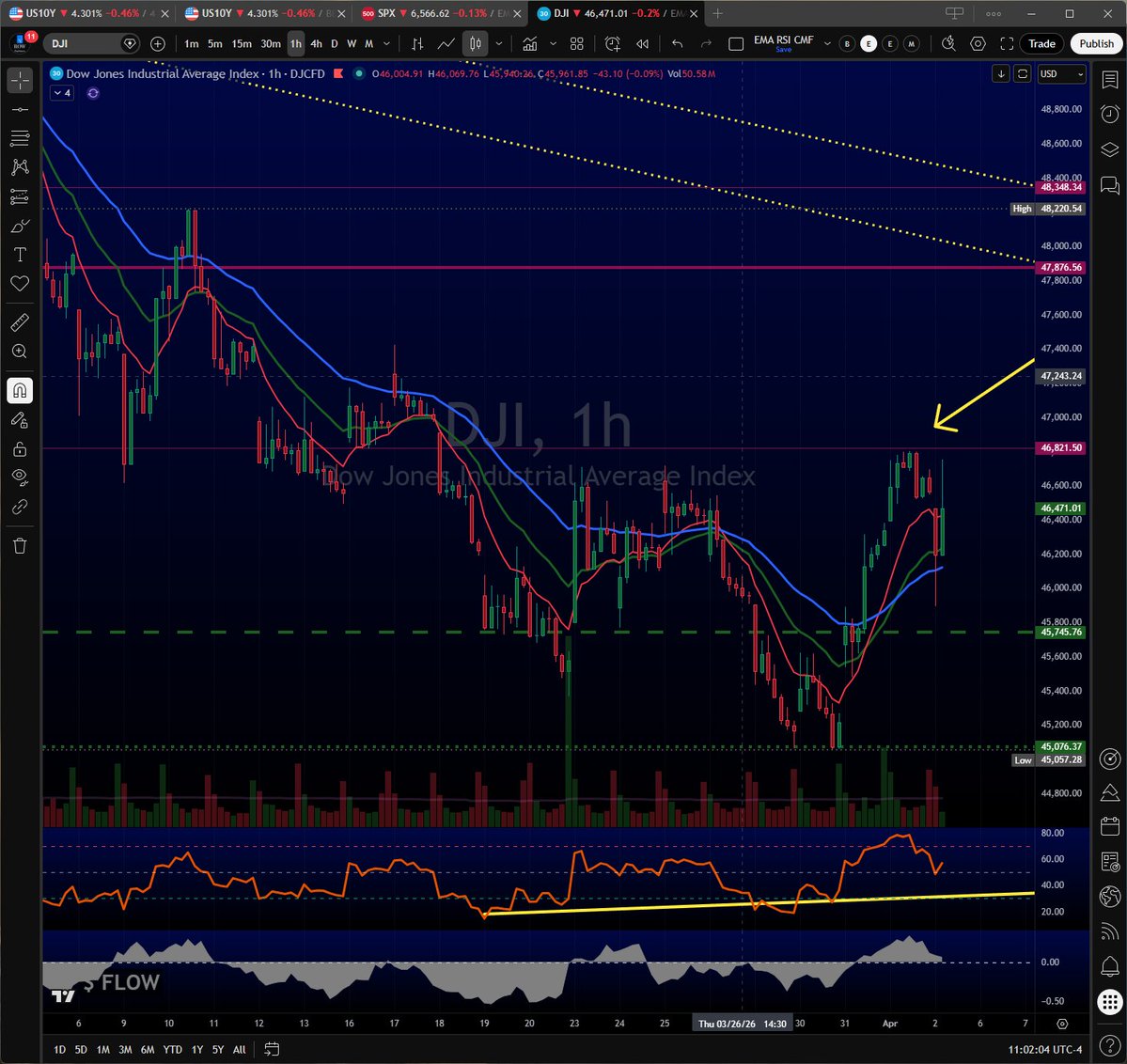Select the trend line drawing tool
Screen dimensions: 1127x1064
click(20, 109)
